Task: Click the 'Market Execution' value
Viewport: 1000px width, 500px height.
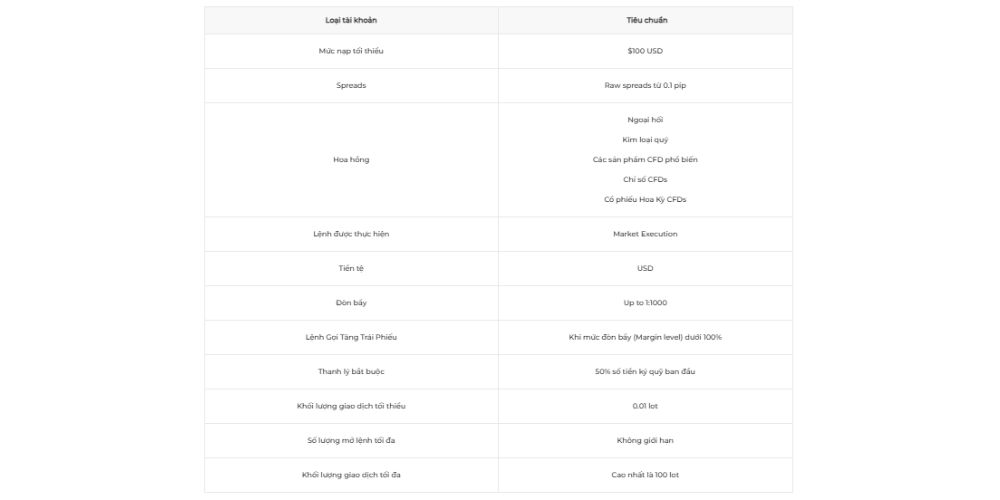Action: tap(645, 234)
